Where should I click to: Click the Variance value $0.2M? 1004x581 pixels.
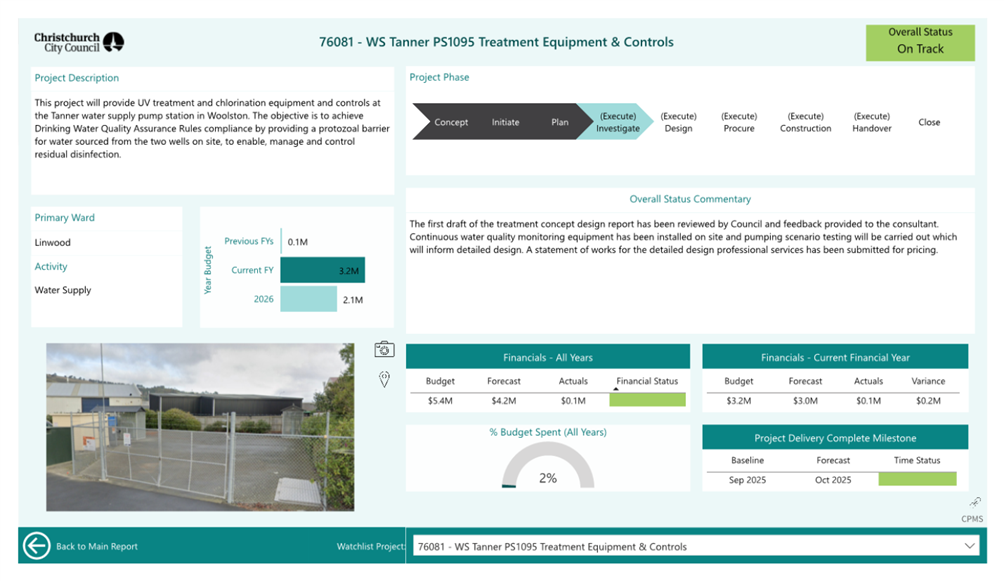[x=928, y=400]
